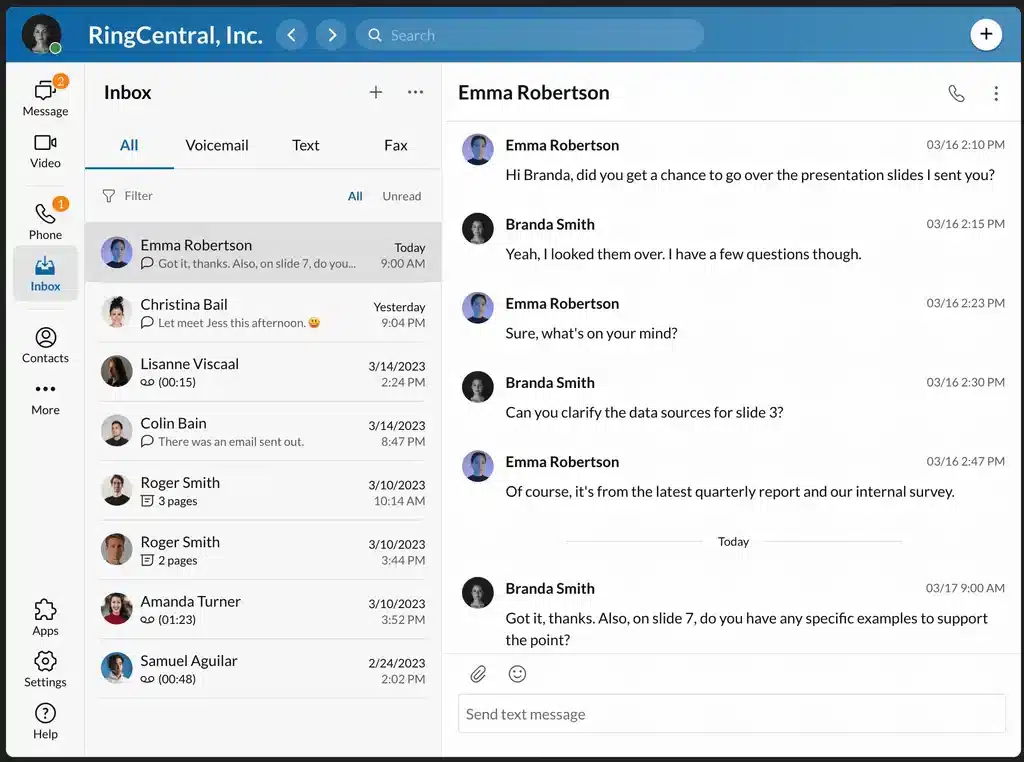Viewport: 1024px width, 762px height.
Task: Switch to the Fax tab
Action: (395, 145)
